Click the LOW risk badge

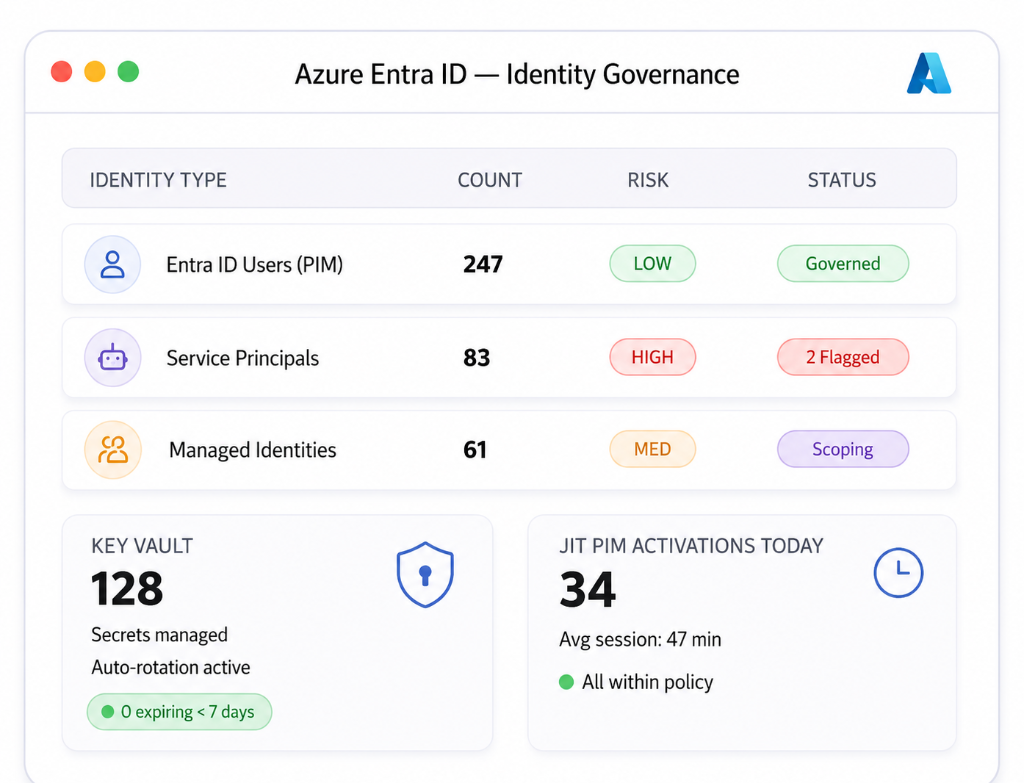click(652, 263)
